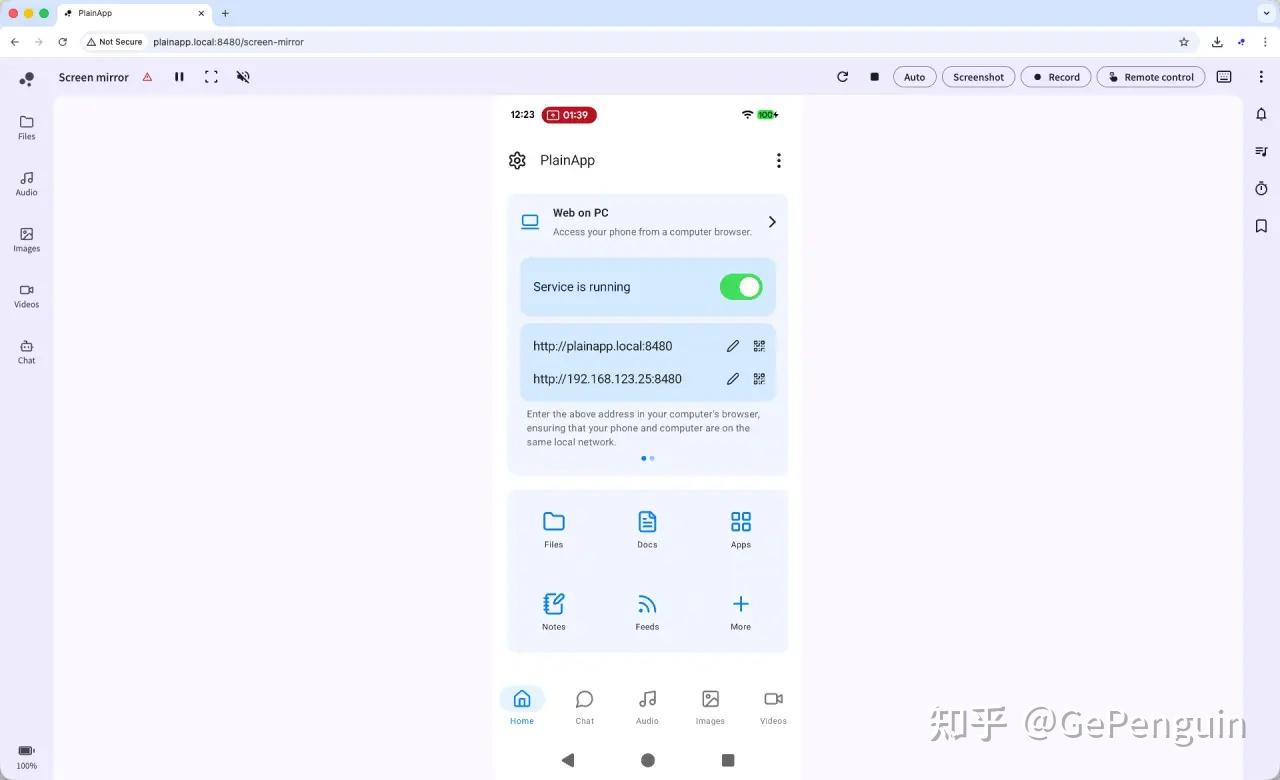The width and height of the screenshot is (1280, 780).
Task: Open the tab search dropdown arrow
Action: pyautogui.click(x=1265, y=13)
